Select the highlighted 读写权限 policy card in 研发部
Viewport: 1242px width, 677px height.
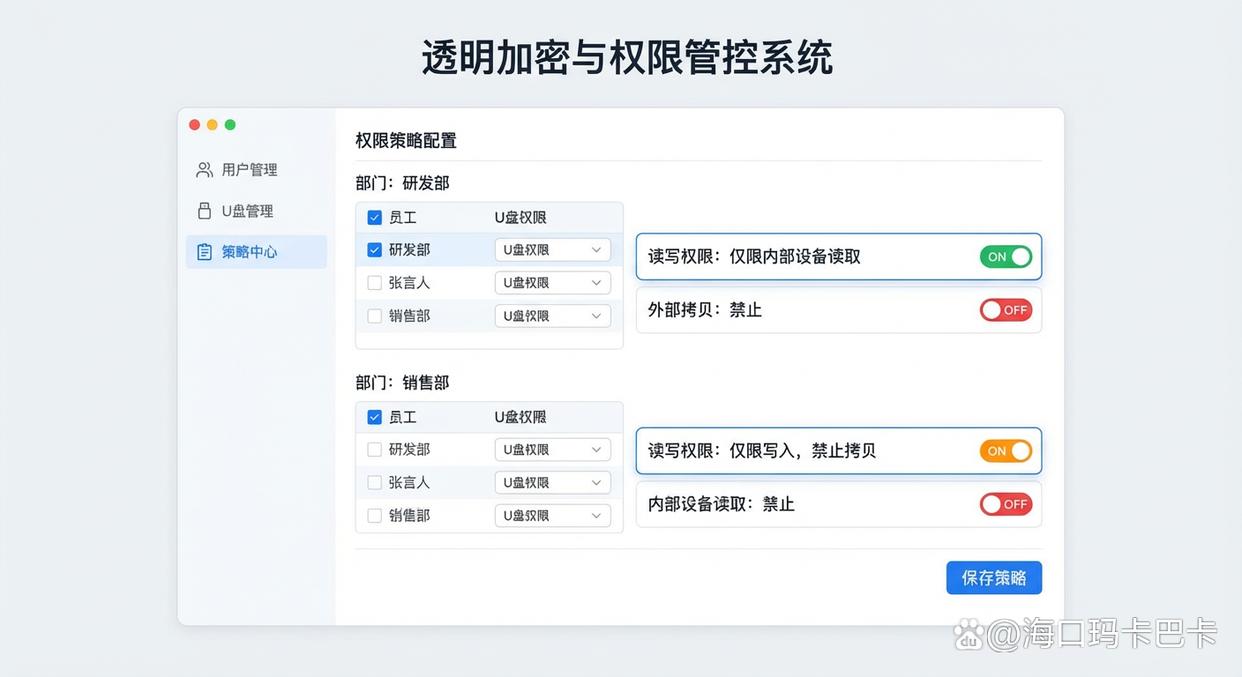click(838, 256)
